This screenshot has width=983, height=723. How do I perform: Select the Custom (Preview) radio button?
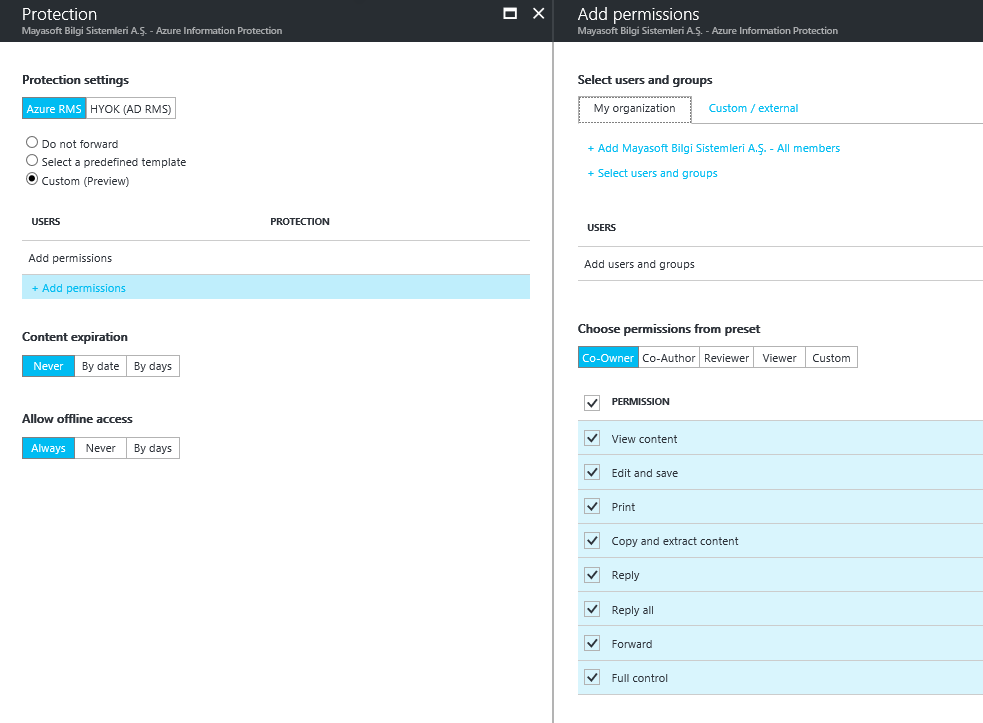point(32,179)
